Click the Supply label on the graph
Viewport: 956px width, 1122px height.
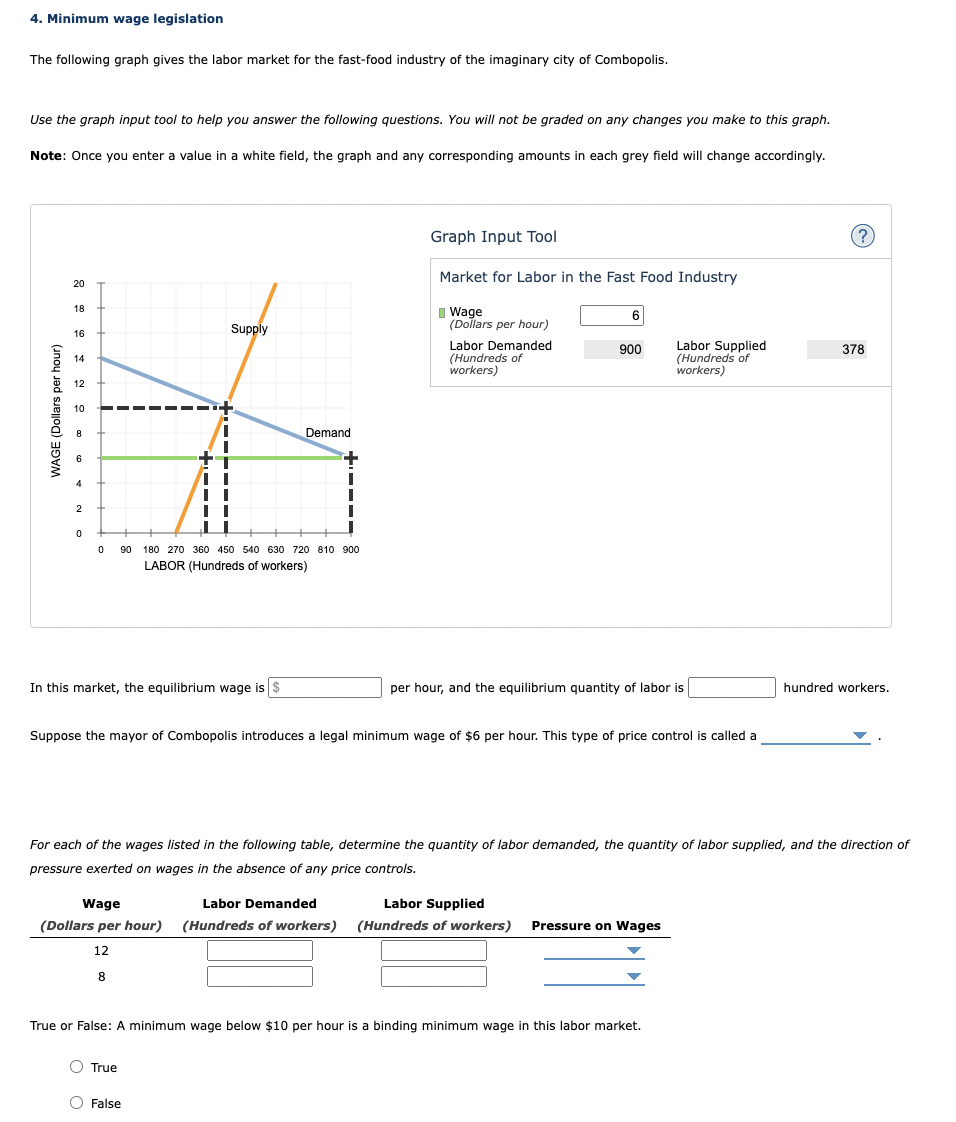[x=249, y=328]
